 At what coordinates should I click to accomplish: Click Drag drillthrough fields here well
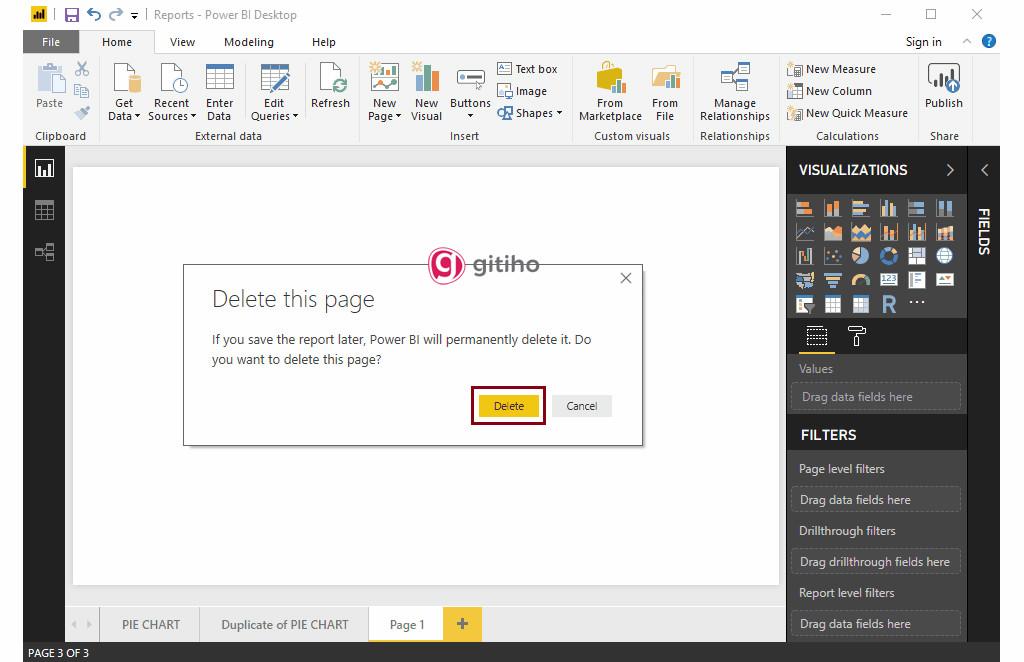pos(875,561)
